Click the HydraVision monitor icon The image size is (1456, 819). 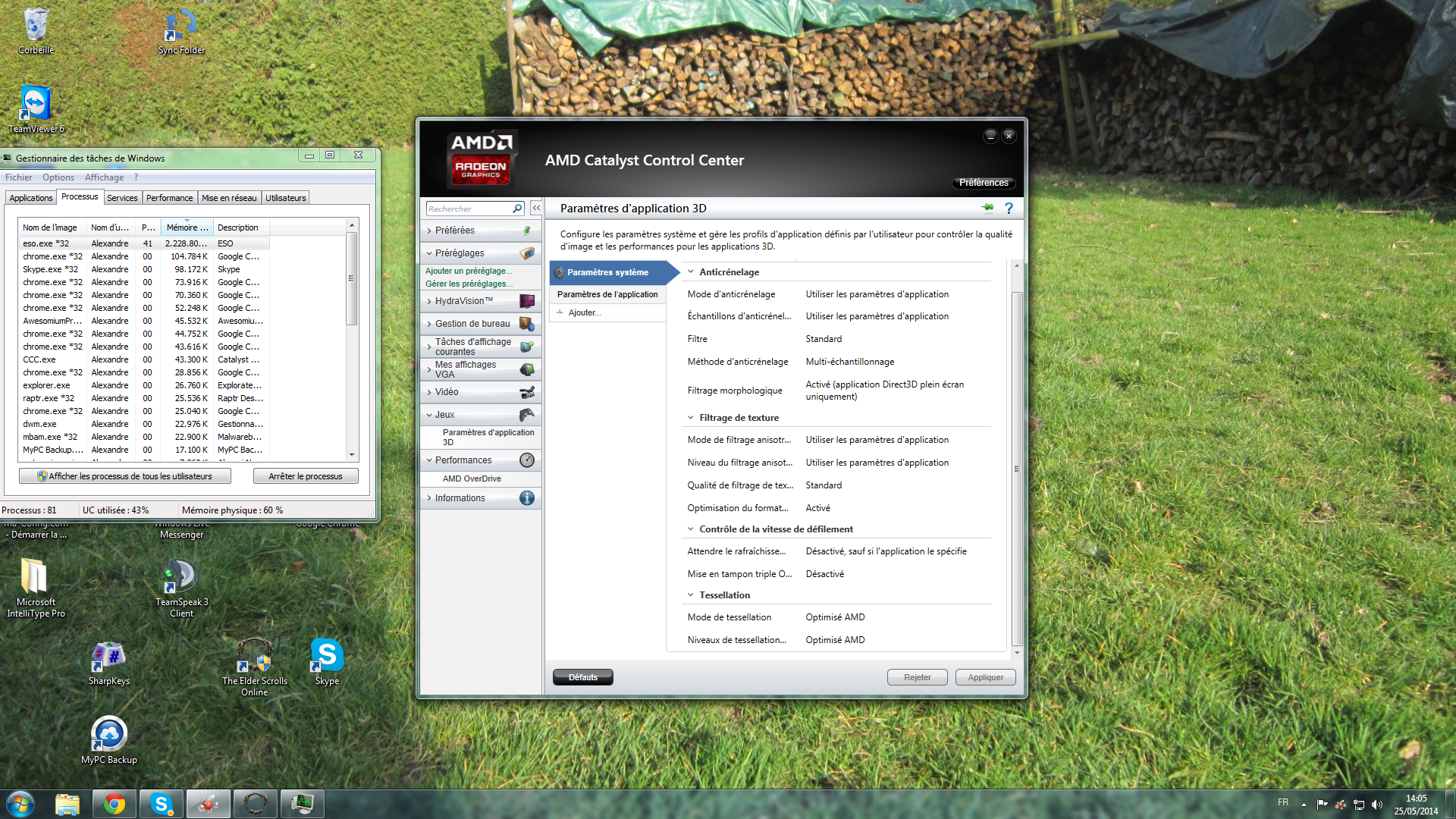click(x=527, y=301)
